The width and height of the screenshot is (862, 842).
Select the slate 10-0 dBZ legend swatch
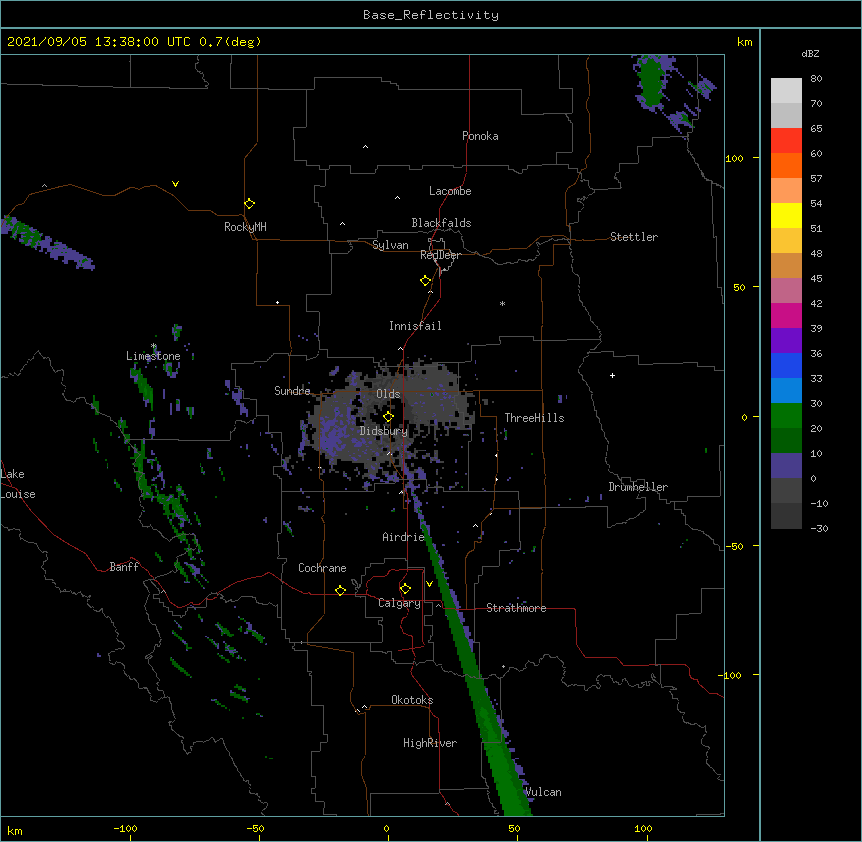[786, 466]
